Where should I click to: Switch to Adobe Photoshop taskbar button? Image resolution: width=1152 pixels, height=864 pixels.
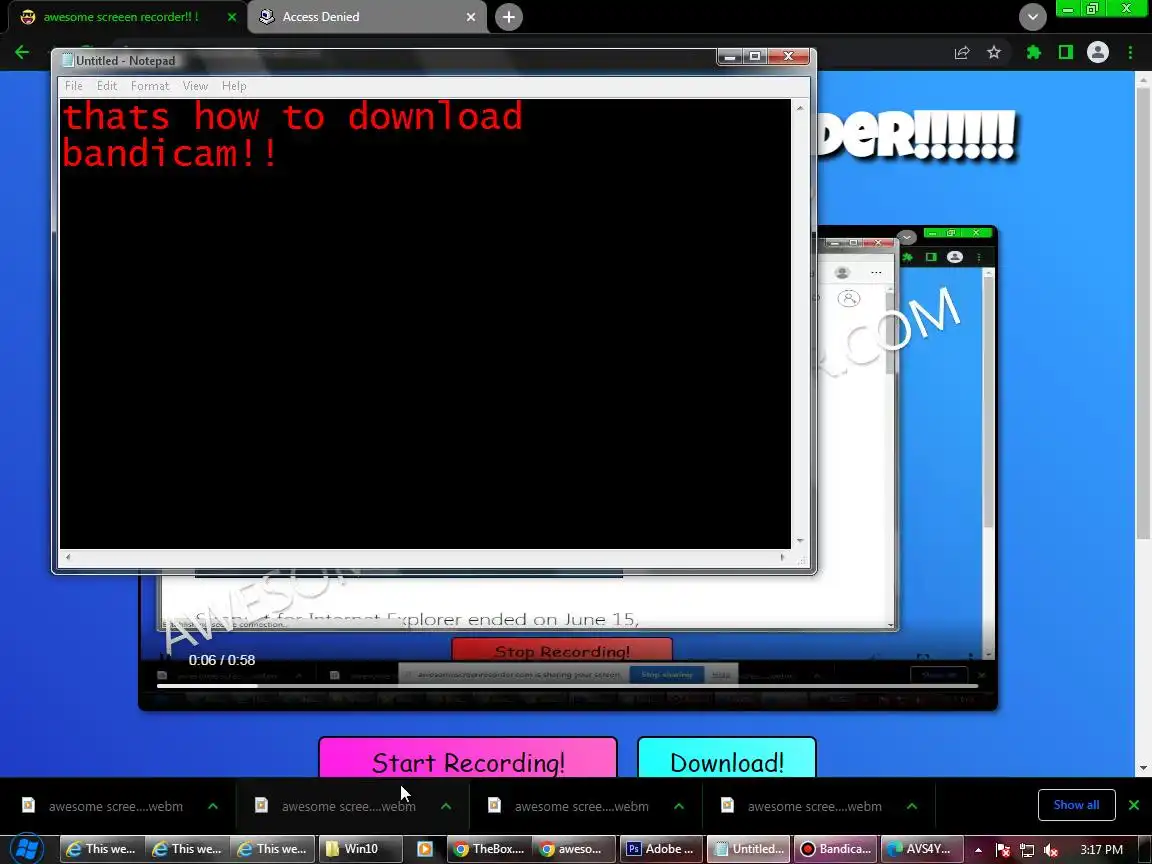661,849
